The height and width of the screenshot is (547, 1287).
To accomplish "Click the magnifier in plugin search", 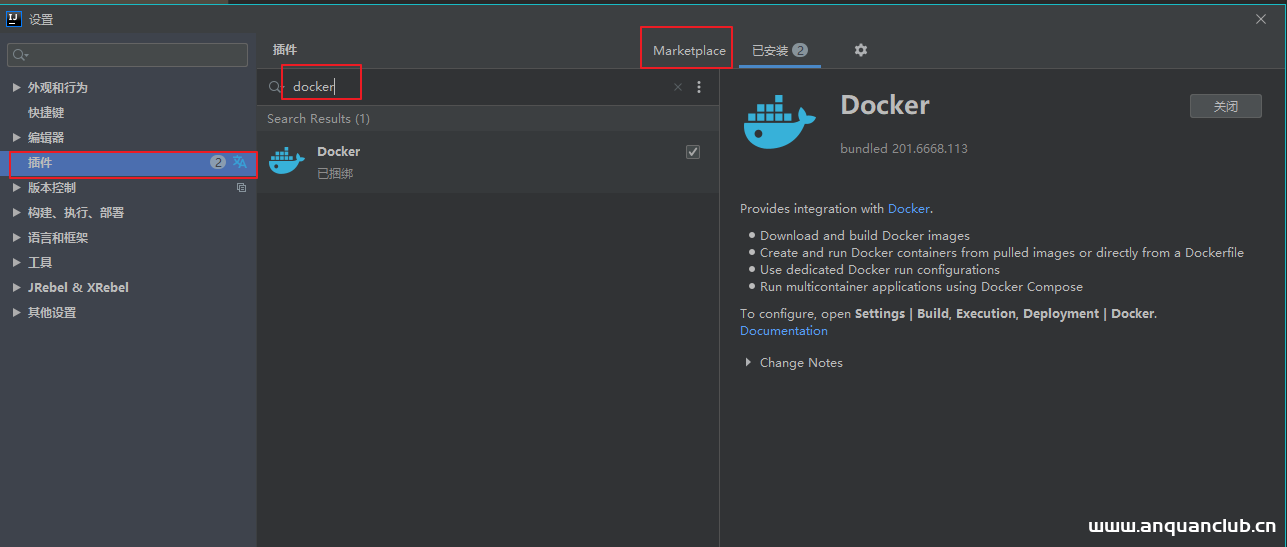I will point(275,87).
